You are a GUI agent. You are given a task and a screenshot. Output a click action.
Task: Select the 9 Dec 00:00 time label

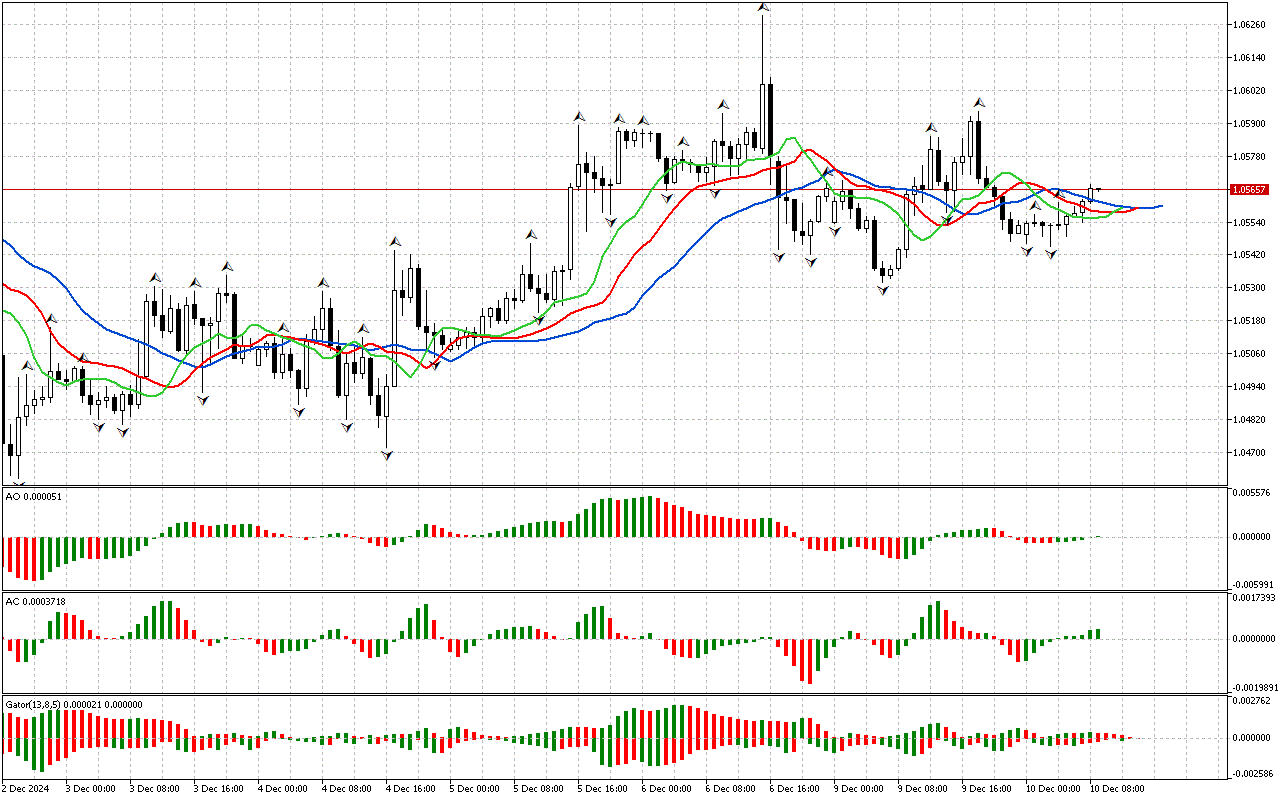pyautogui.click(x=861, y=788)
